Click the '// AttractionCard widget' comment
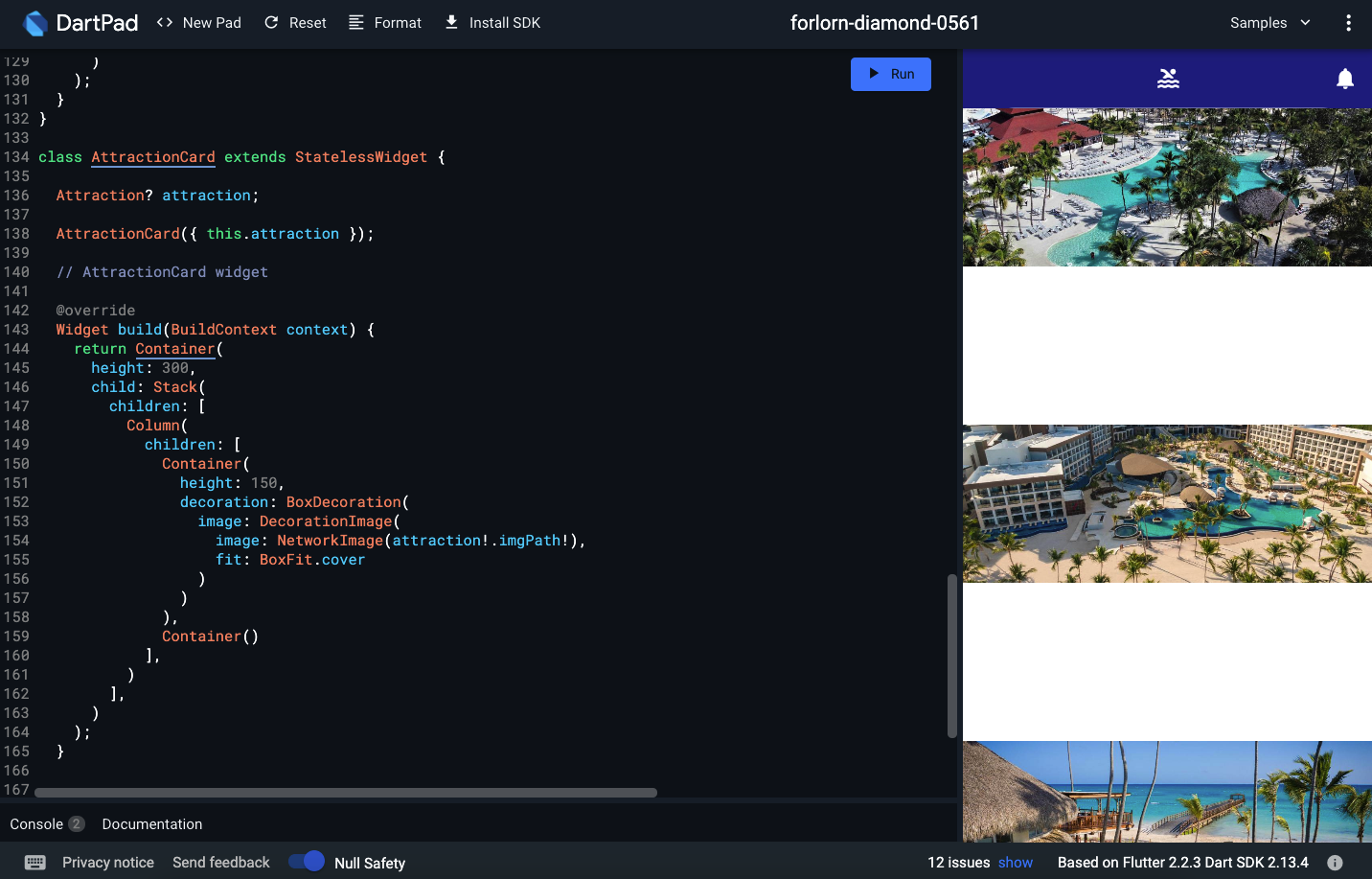This screenshot has width=1372, height=879. 162,272
